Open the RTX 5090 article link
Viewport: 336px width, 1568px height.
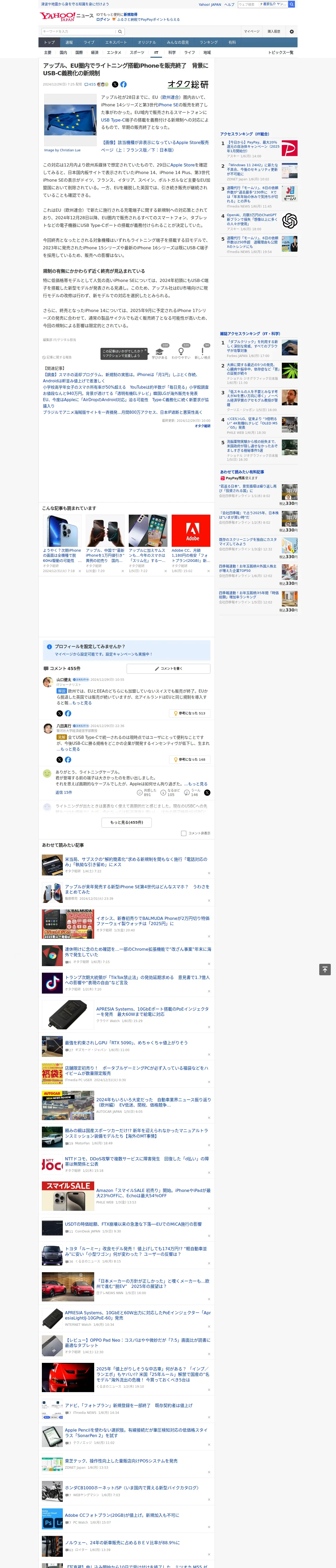(126, 1043)
